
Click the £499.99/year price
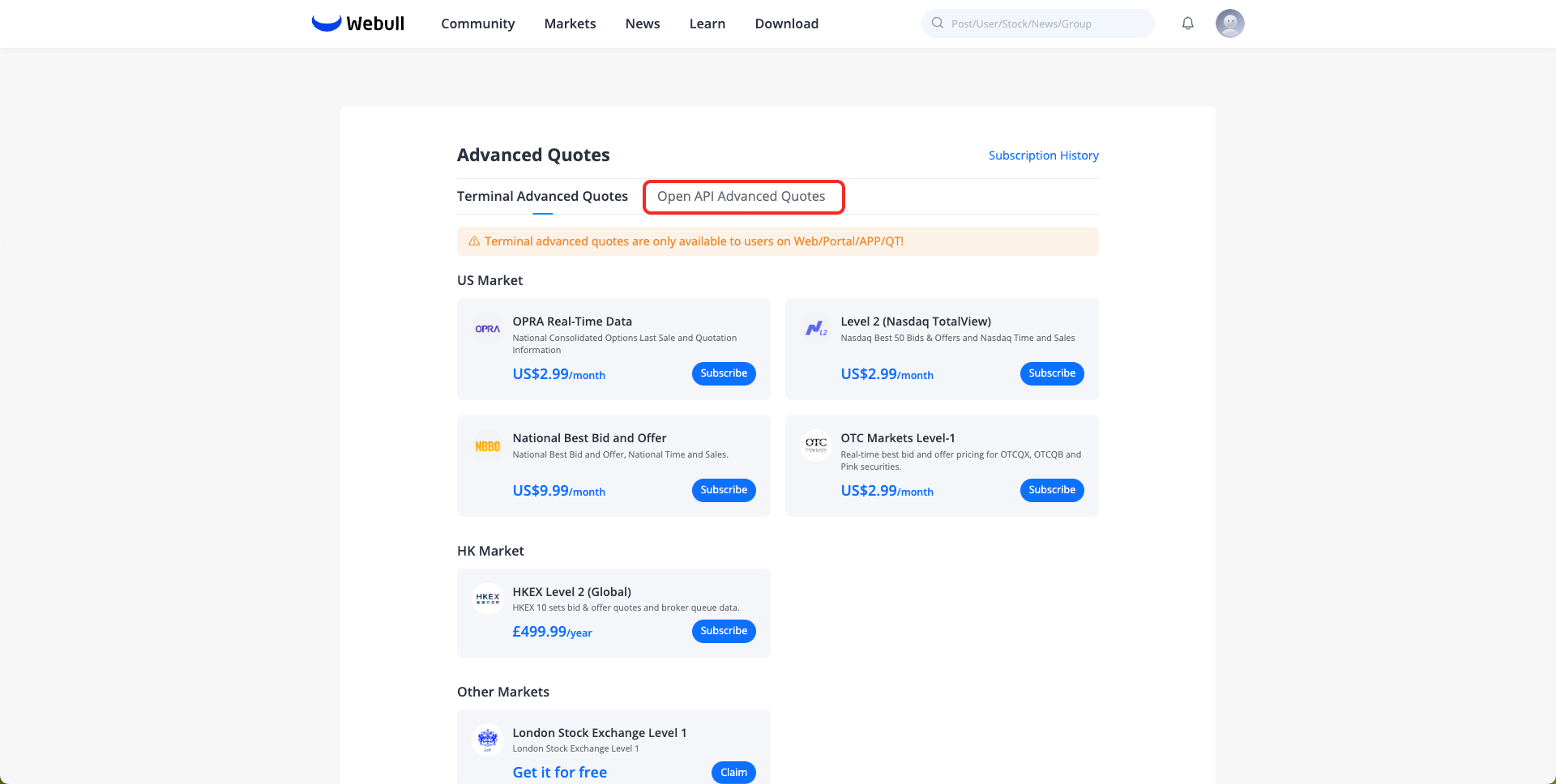[552, 632]
